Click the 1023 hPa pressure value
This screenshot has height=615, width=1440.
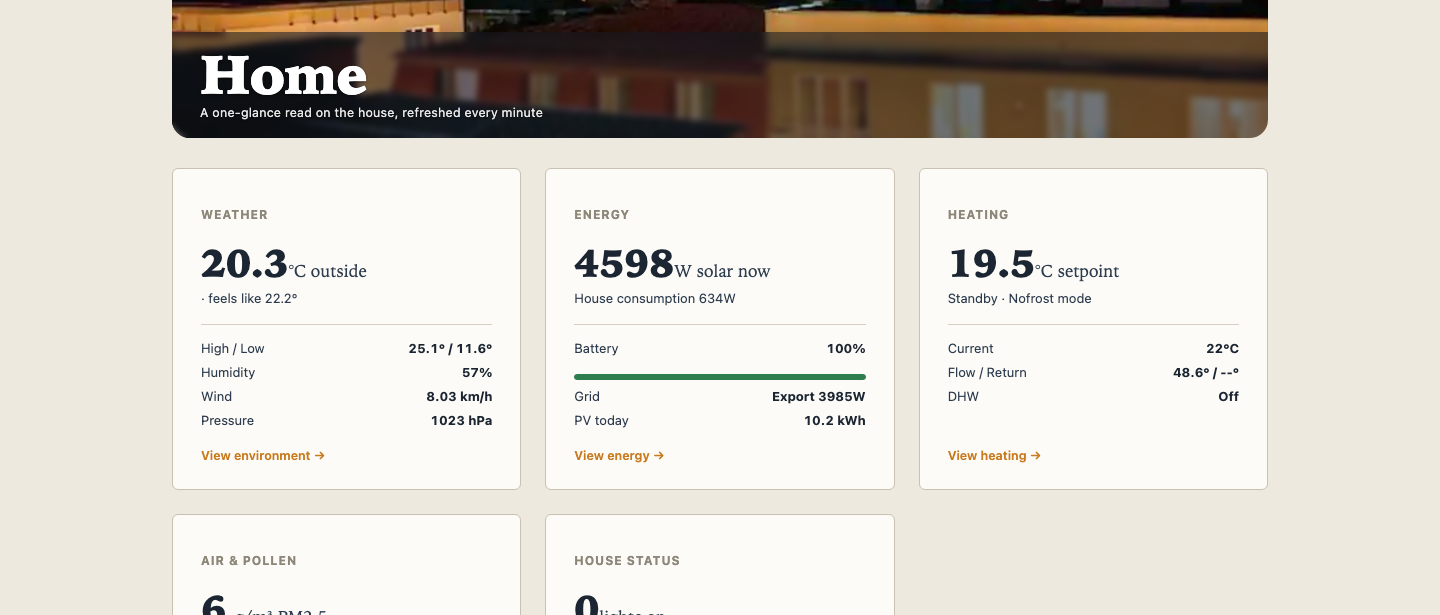(x=461, y=421)
